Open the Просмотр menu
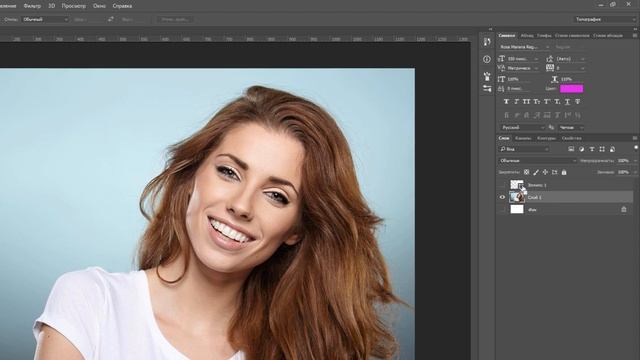640x360 pixels. pyautogui.click(x=73, y=6)
